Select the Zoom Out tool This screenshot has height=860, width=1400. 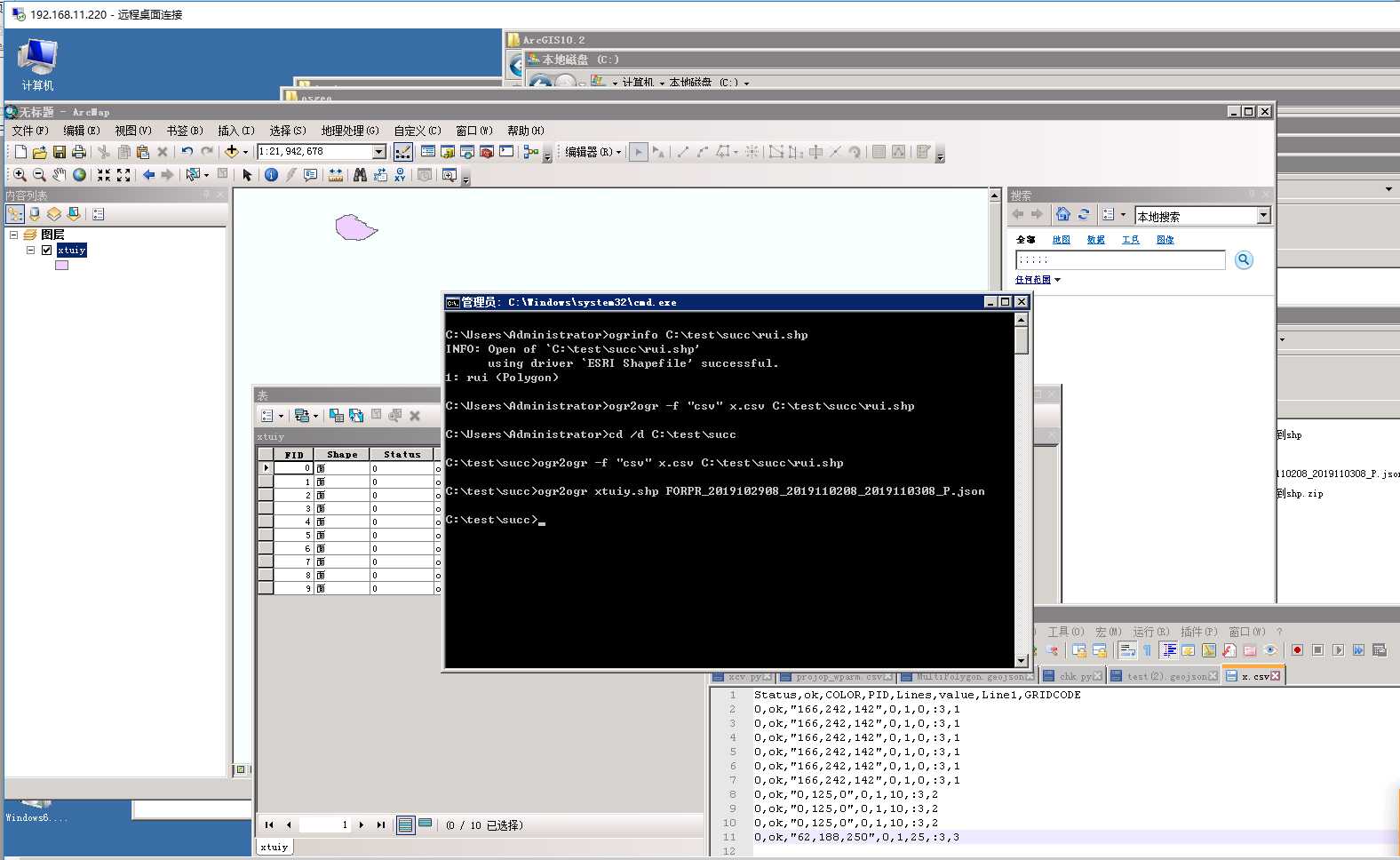pos(39,175)
